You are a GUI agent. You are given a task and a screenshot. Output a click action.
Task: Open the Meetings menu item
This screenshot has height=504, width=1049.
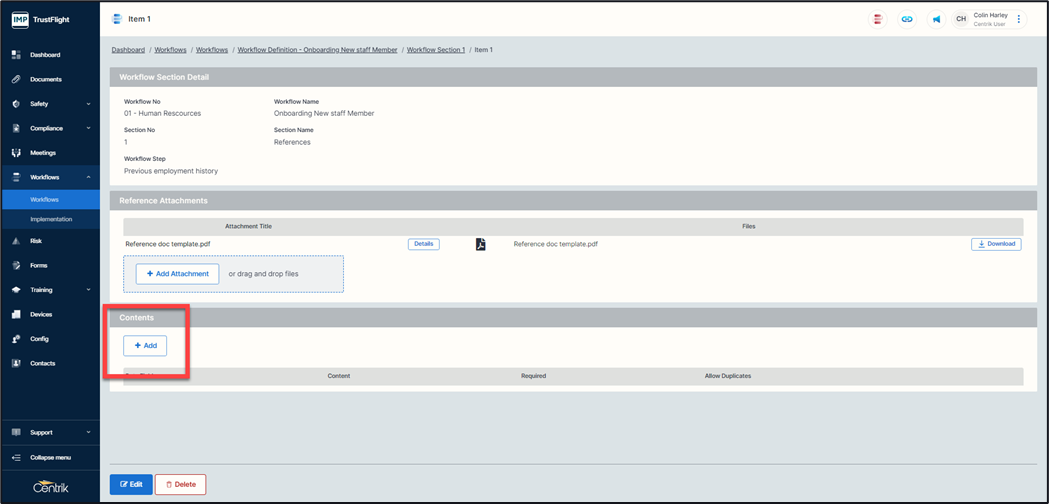[x=43, y=153]
